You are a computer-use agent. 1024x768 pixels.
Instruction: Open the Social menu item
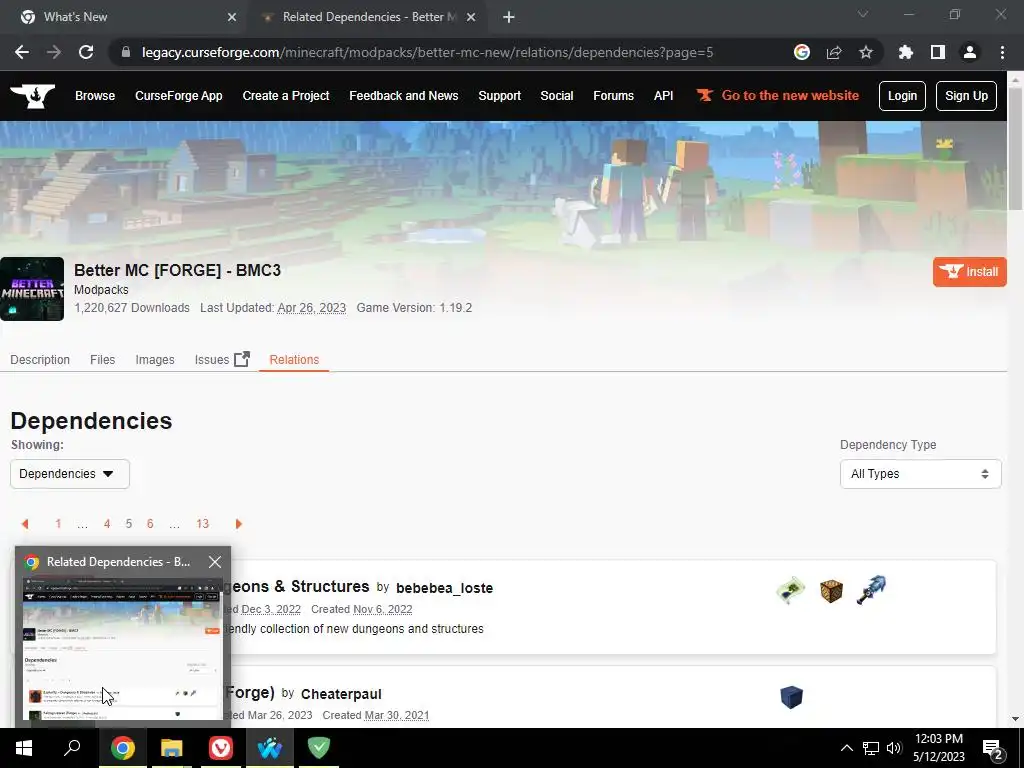[x=556, y=96]
